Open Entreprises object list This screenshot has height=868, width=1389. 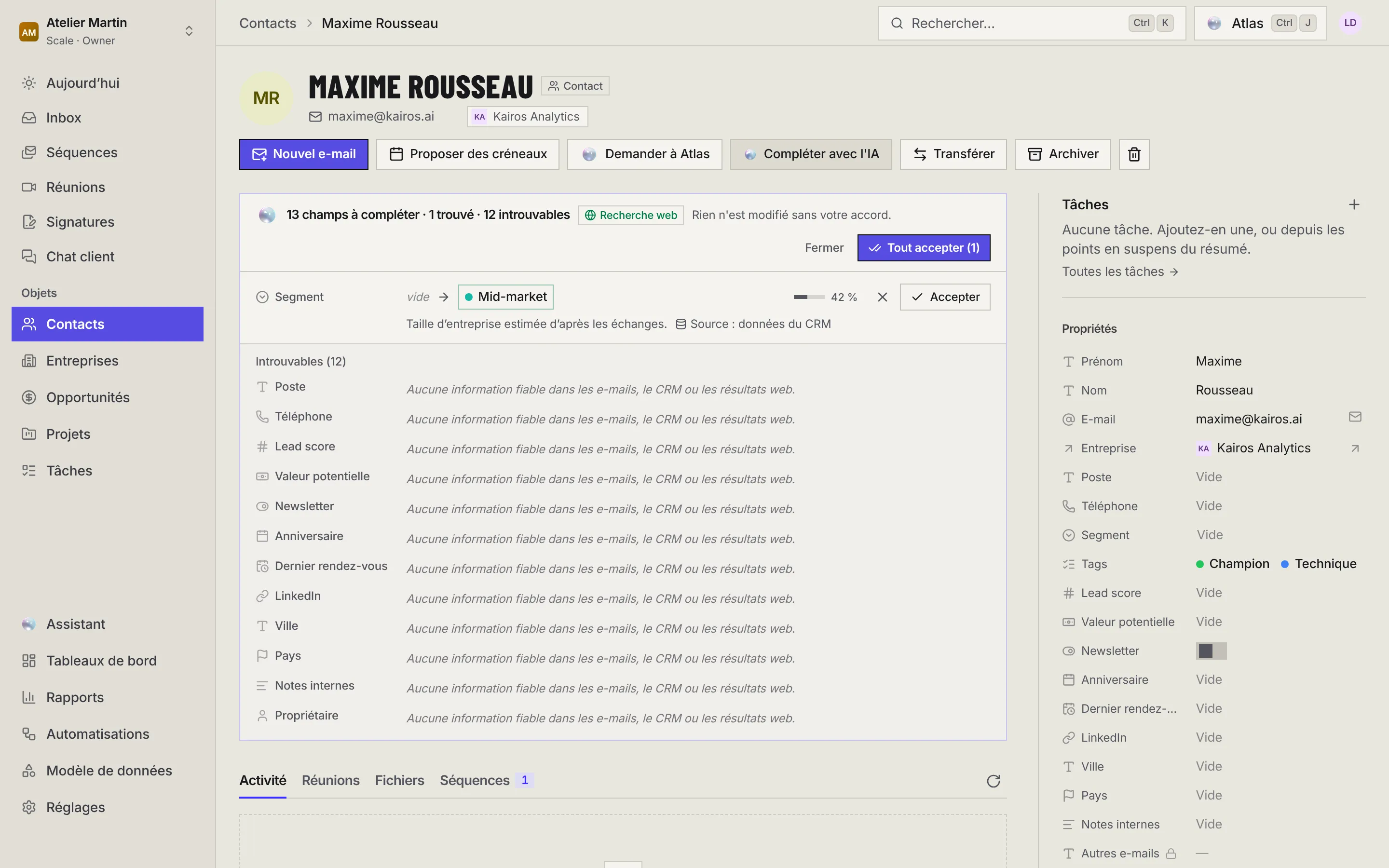[x=108, y=361]
